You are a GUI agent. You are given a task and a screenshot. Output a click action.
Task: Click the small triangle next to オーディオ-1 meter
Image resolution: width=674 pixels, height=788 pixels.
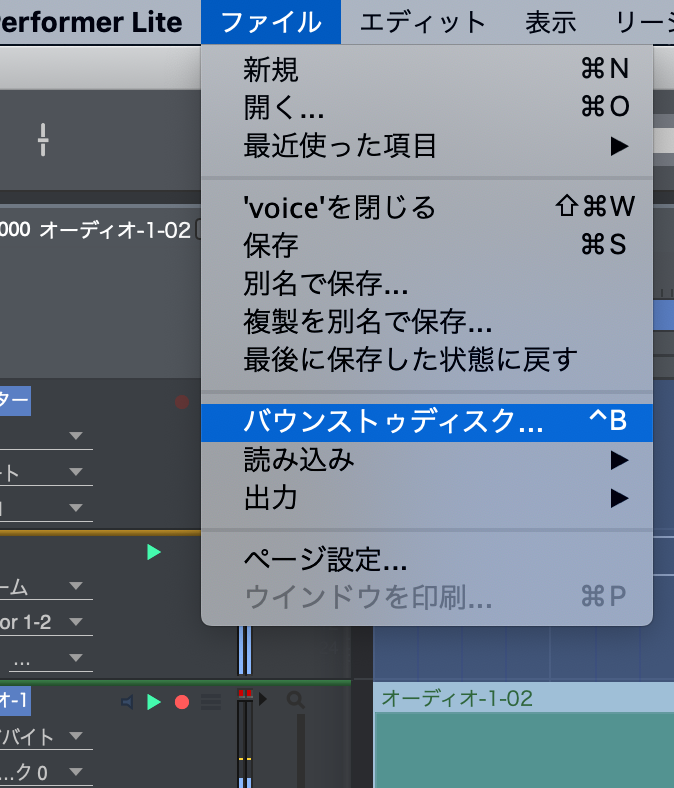coord(263,699)
